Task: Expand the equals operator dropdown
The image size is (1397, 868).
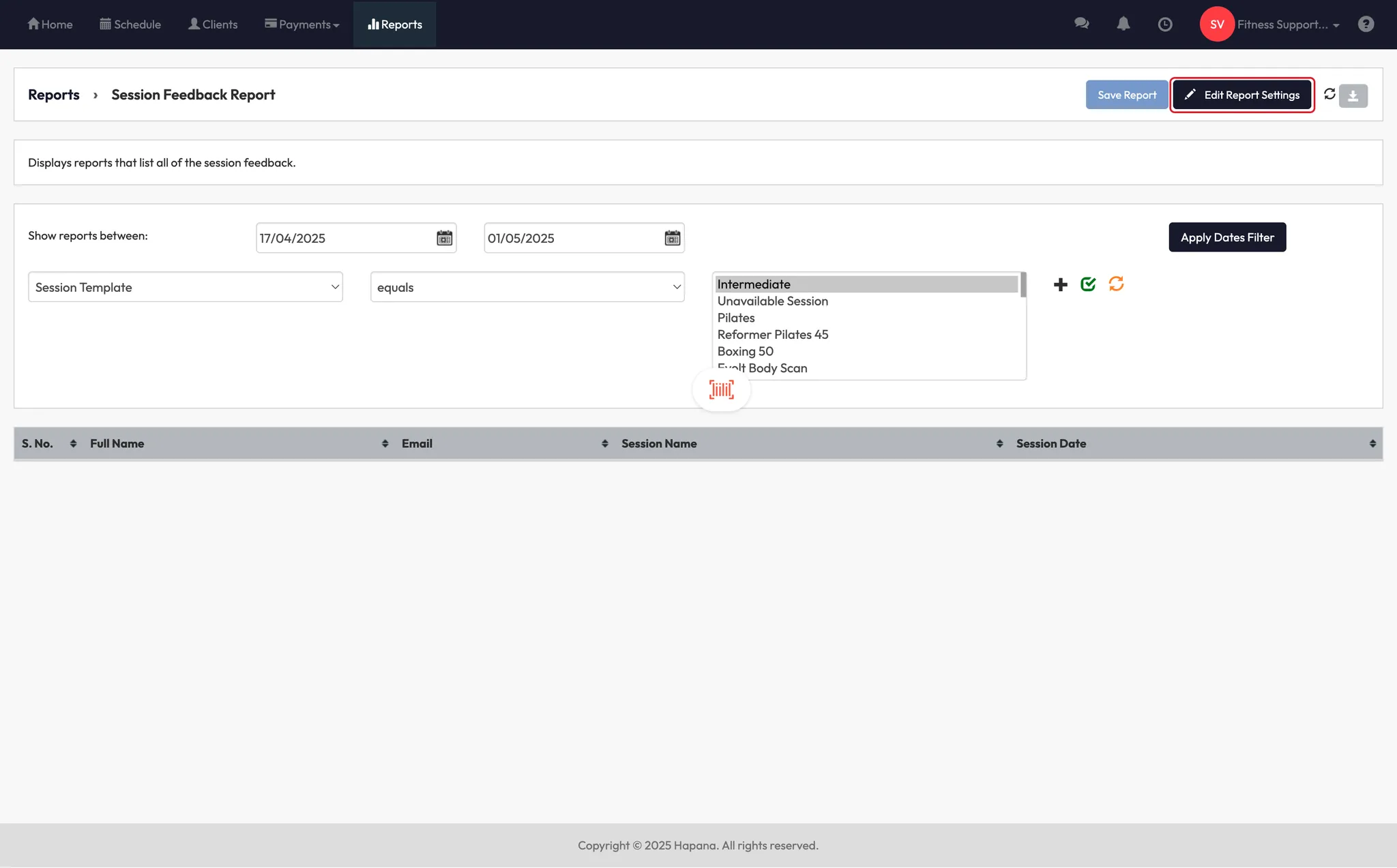Action: click(527, 287)
